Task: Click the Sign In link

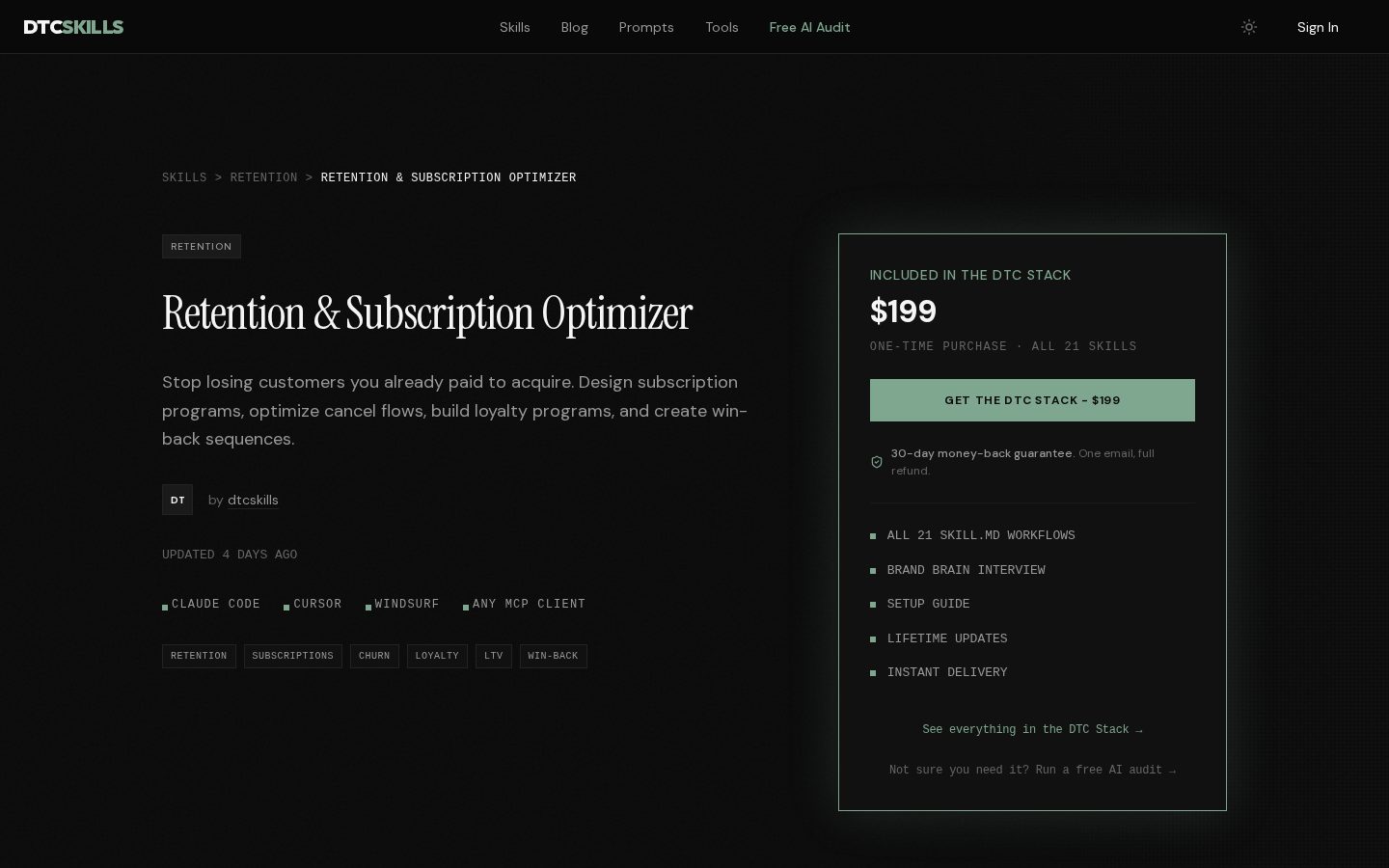Action: [1318, 27]
